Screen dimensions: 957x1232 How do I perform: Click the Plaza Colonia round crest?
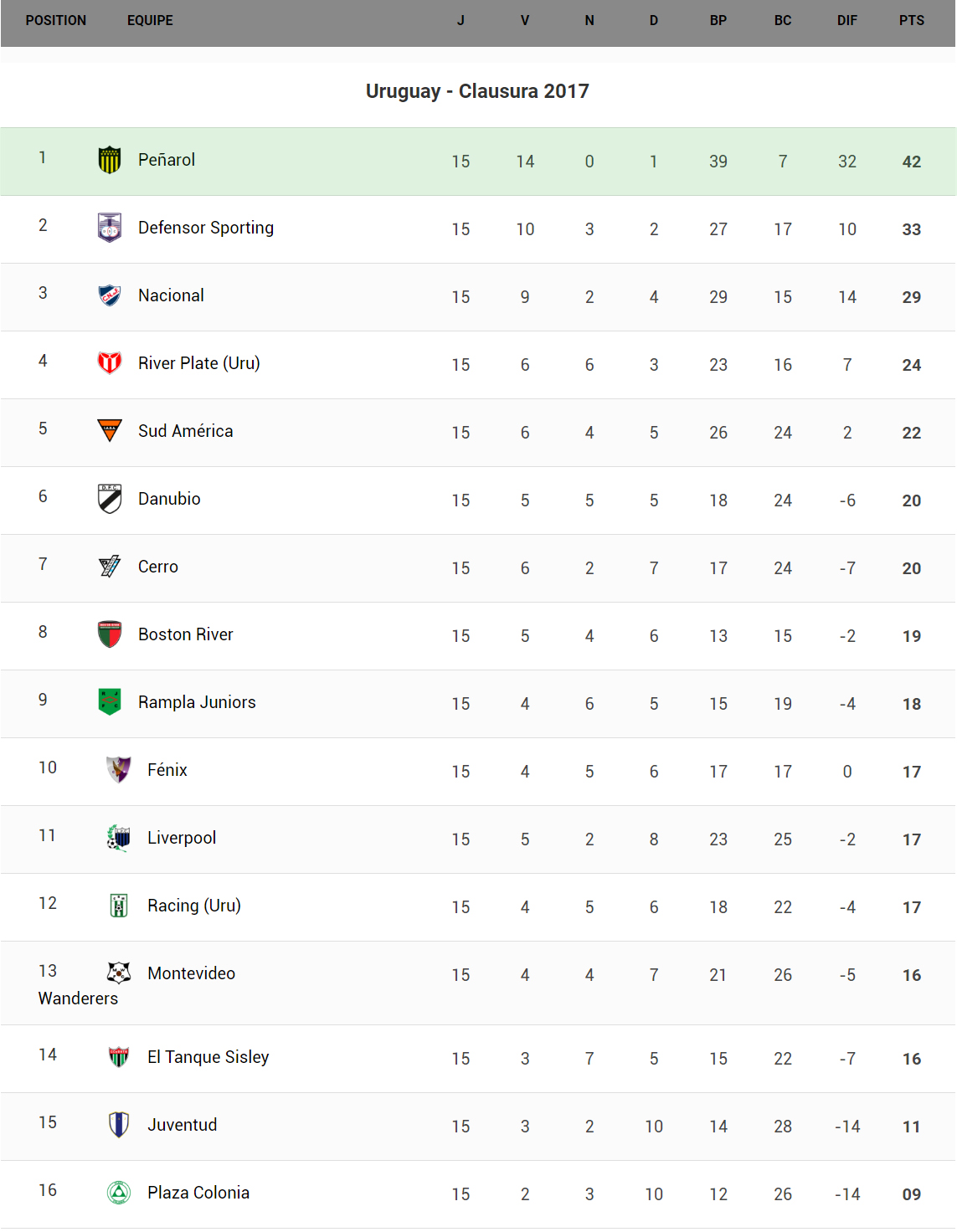pos(119,1193)
